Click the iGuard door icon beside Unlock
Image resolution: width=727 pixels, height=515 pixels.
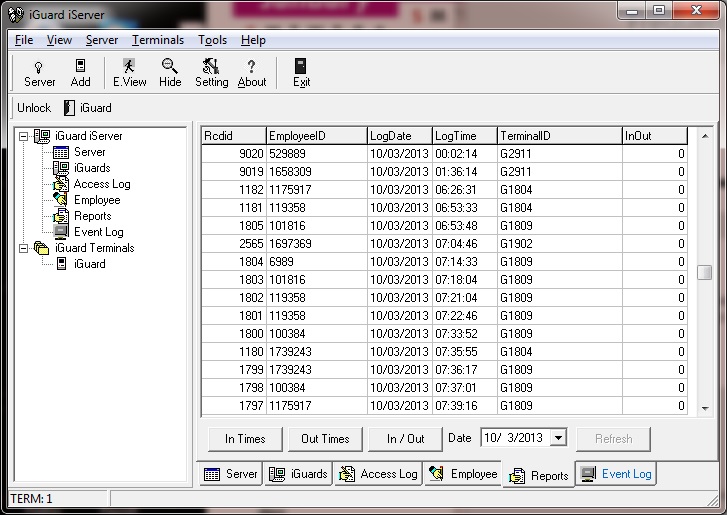(69, 108)
